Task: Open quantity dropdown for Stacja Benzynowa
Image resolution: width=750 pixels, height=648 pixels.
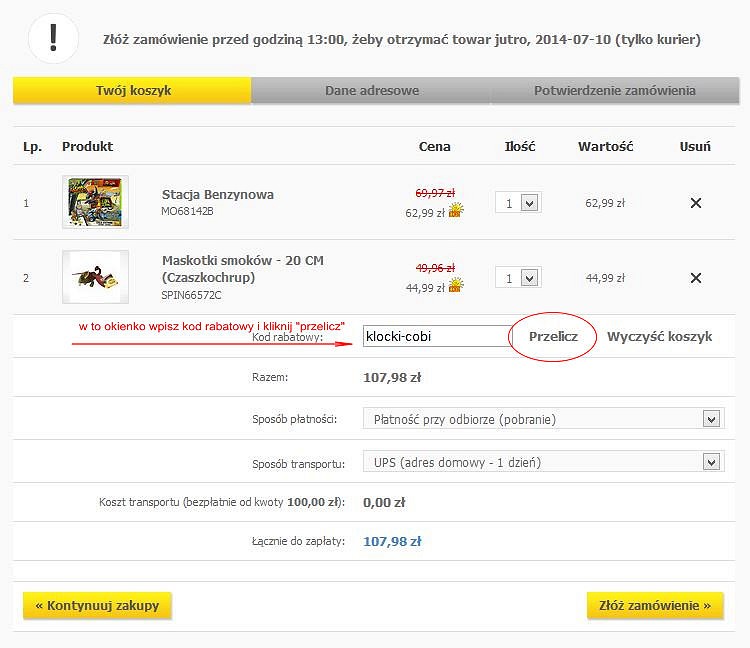Action: [x=518, y=203]
